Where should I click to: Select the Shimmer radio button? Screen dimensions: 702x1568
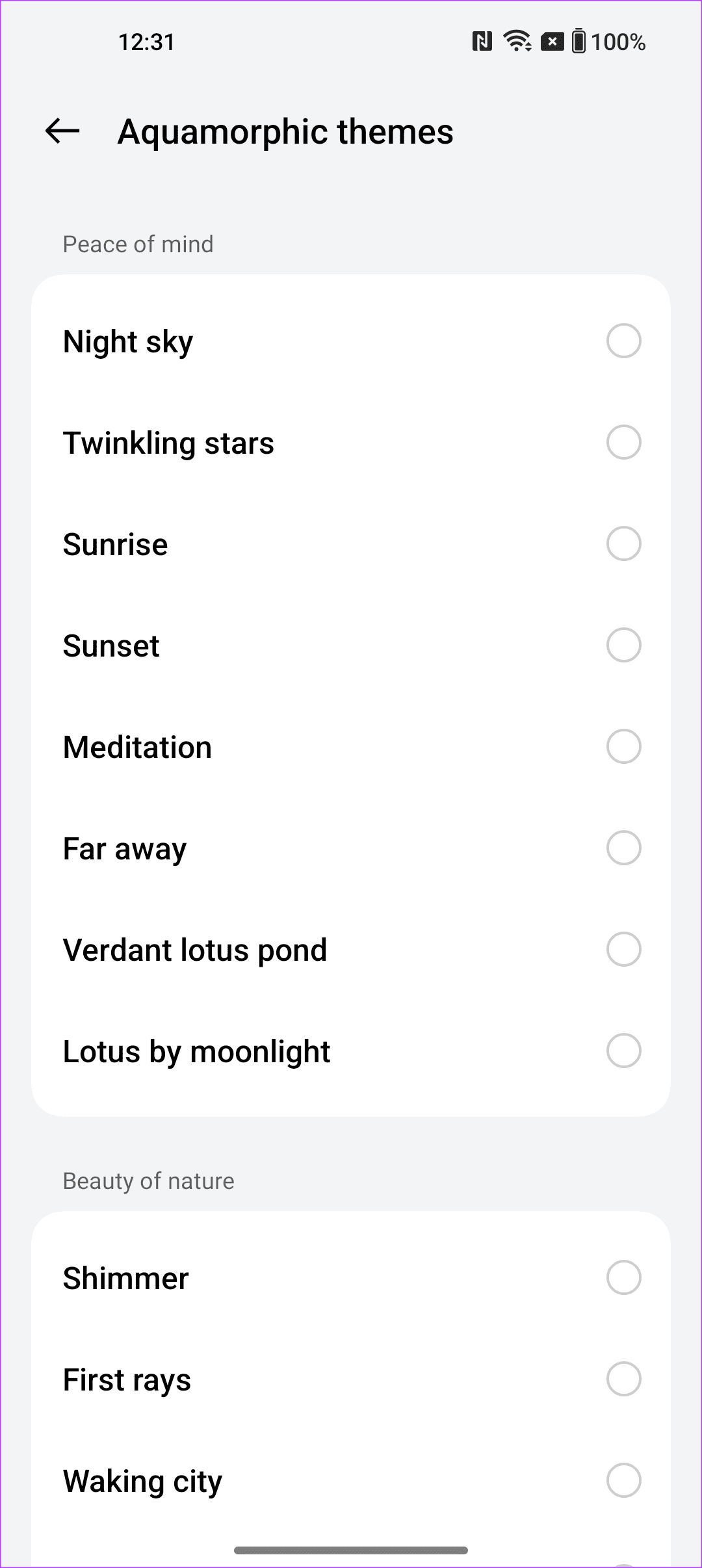tap(623, 1277)
